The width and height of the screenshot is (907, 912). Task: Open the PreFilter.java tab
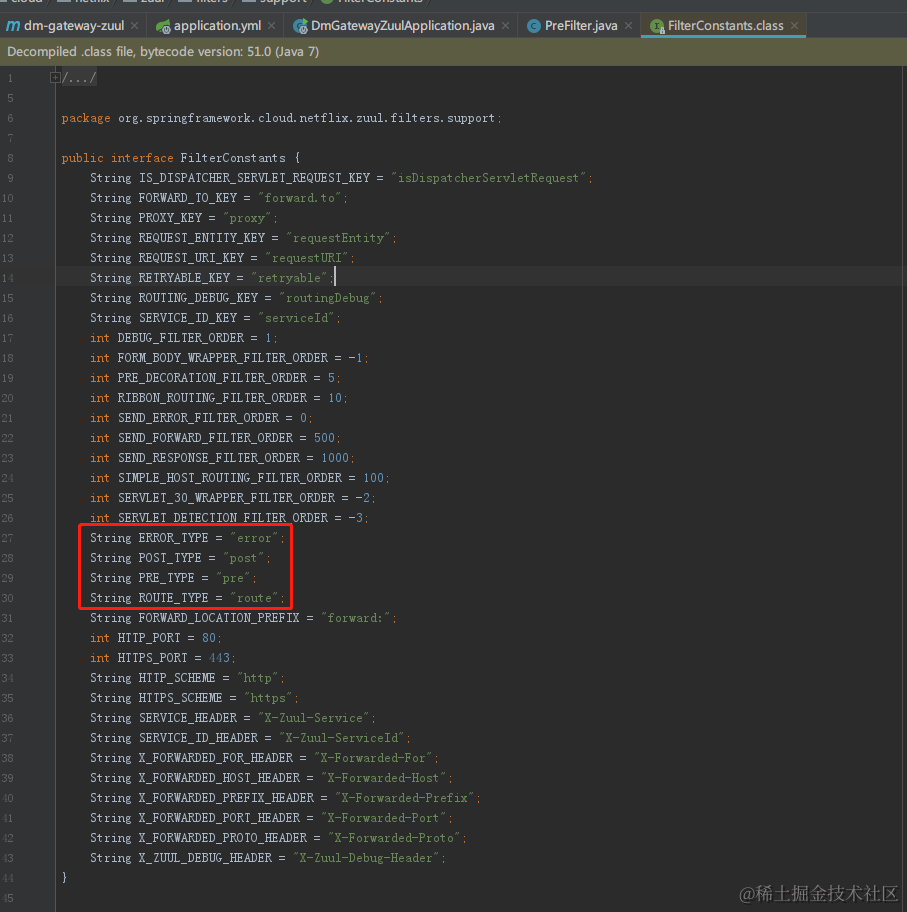[581, 26]
